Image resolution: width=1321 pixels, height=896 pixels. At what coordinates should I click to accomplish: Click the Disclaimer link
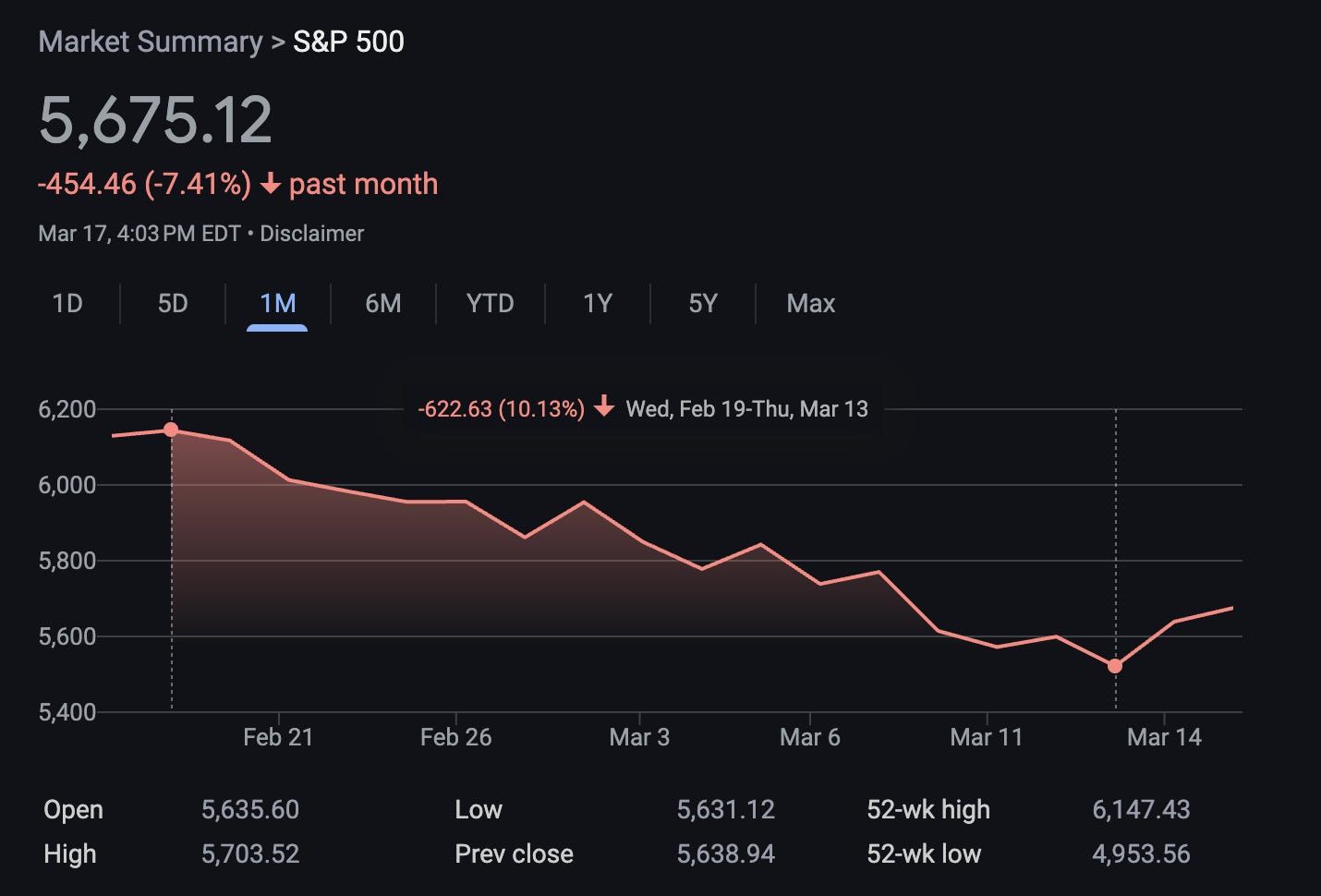tap(311, 234)
